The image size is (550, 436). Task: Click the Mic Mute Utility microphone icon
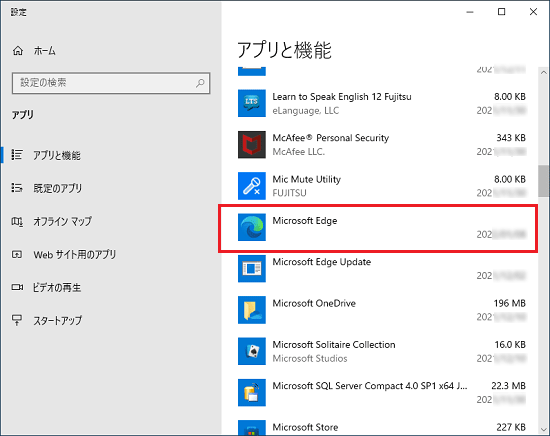[x=251, y=186]
